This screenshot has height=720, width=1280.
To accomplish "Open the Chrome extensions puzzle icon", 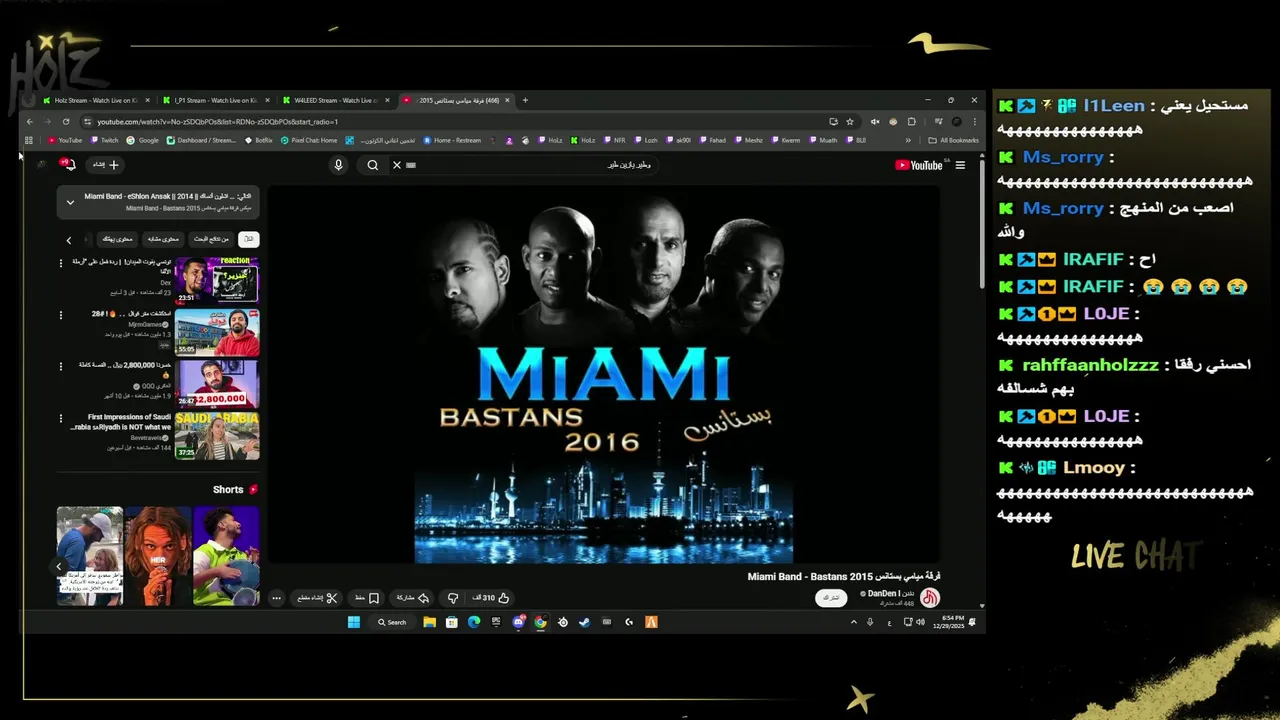I will (911, 121).
